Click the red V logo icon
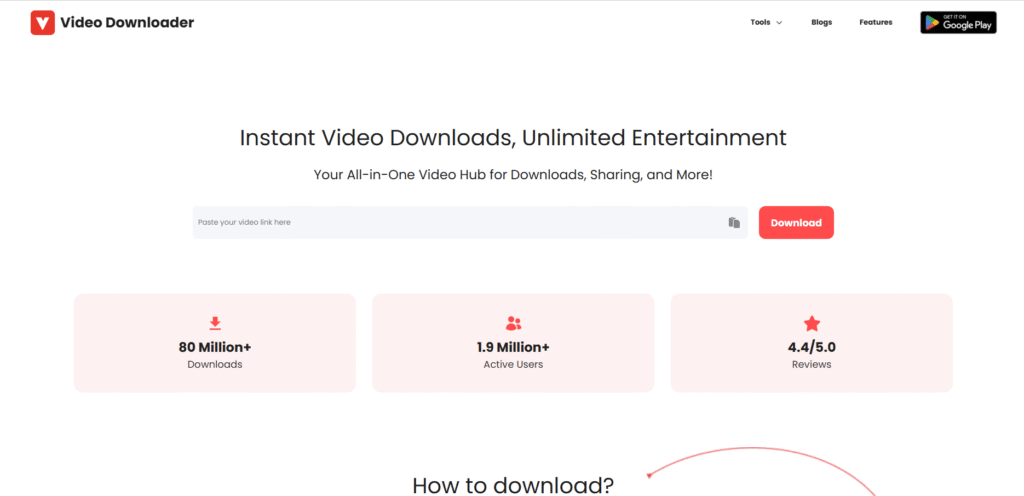The image size is (1024, 496). 43,22
